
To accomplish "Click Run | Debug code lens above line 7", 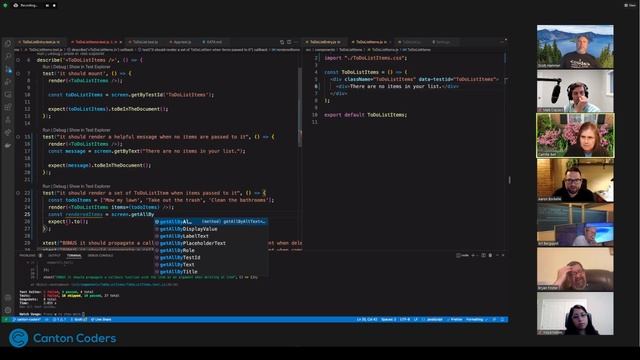I will click(x=54, y=67).
